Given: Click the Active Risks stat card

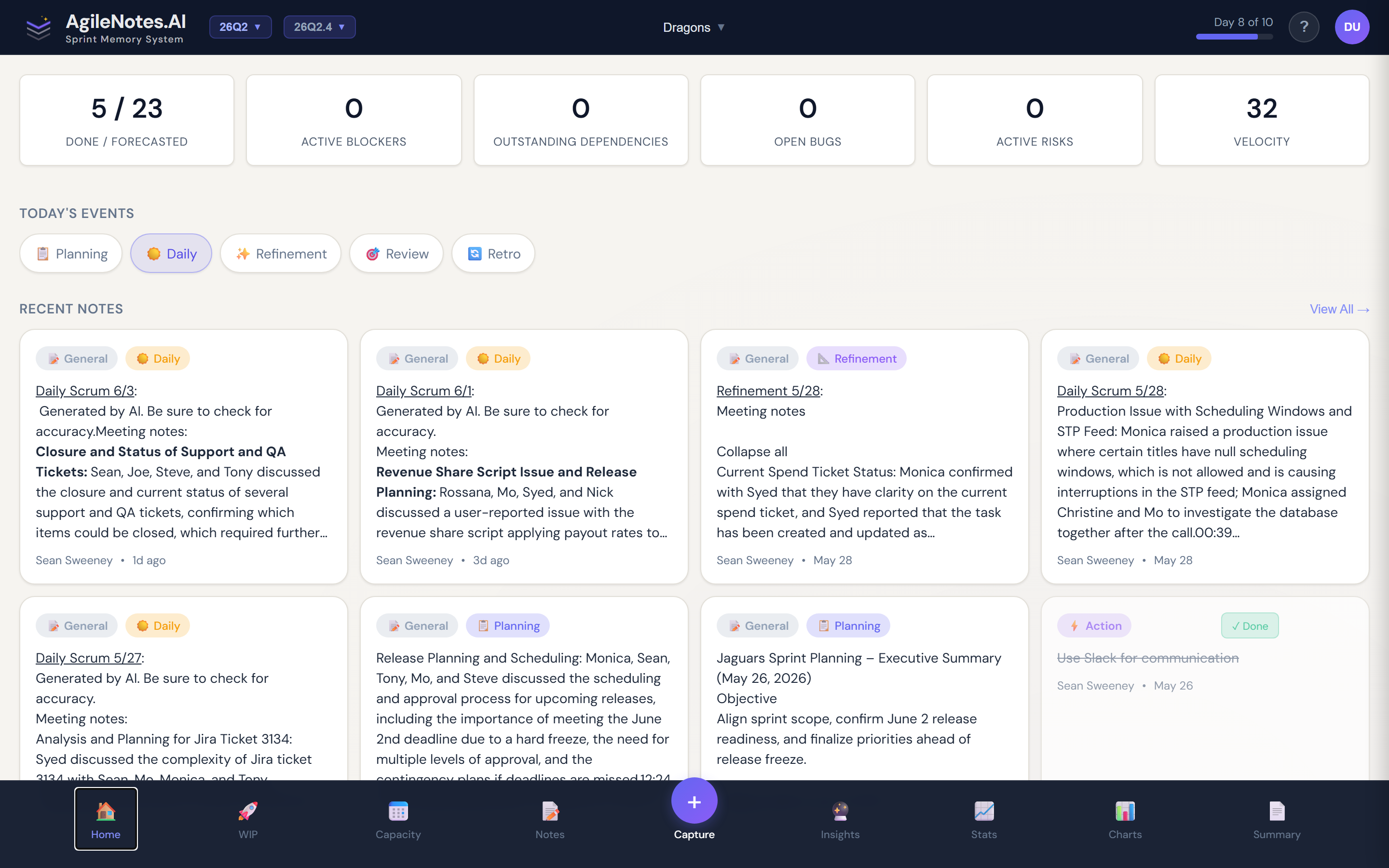Looking at the screenshot, I should pos(1035,120).
